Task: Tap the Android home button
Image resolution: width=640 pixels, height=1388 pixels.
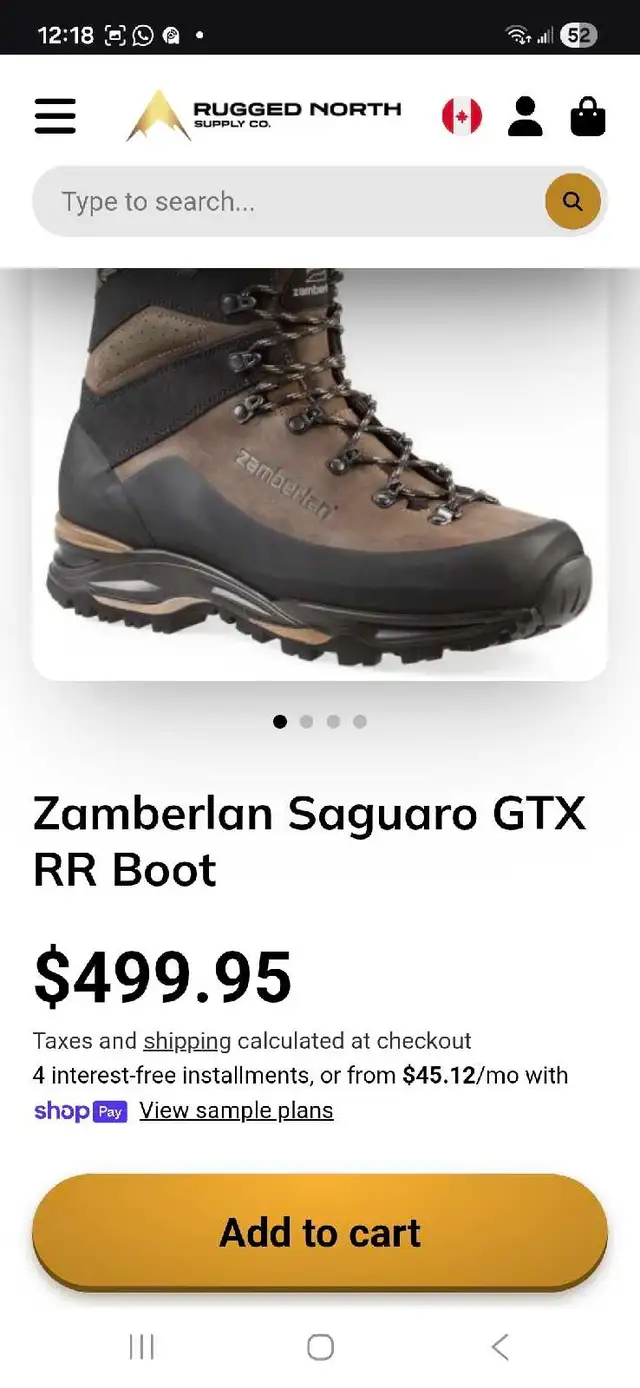Action: [x=320, y=1347]
